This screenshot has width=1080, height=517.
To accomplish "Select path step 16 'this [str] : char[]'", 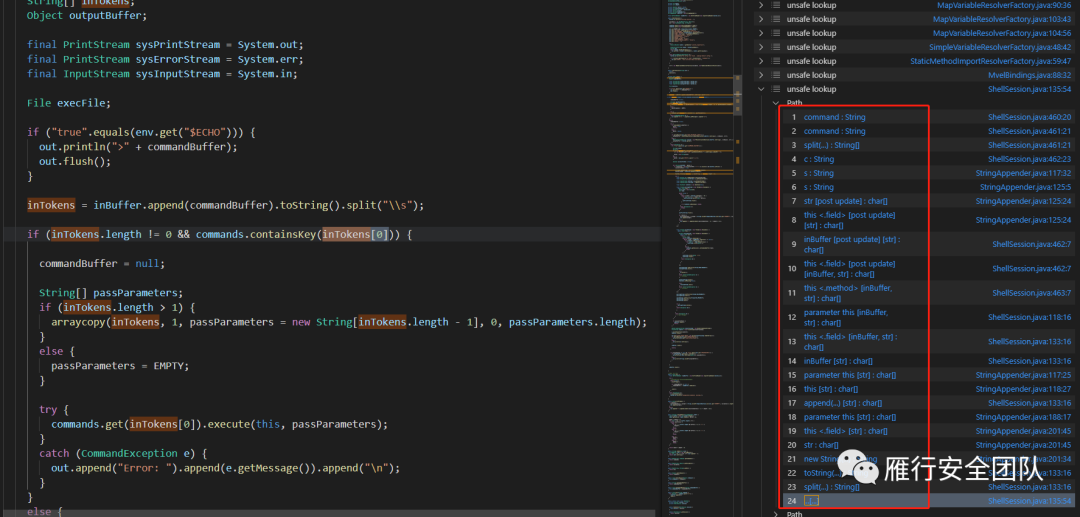I will tap(830, 389).
